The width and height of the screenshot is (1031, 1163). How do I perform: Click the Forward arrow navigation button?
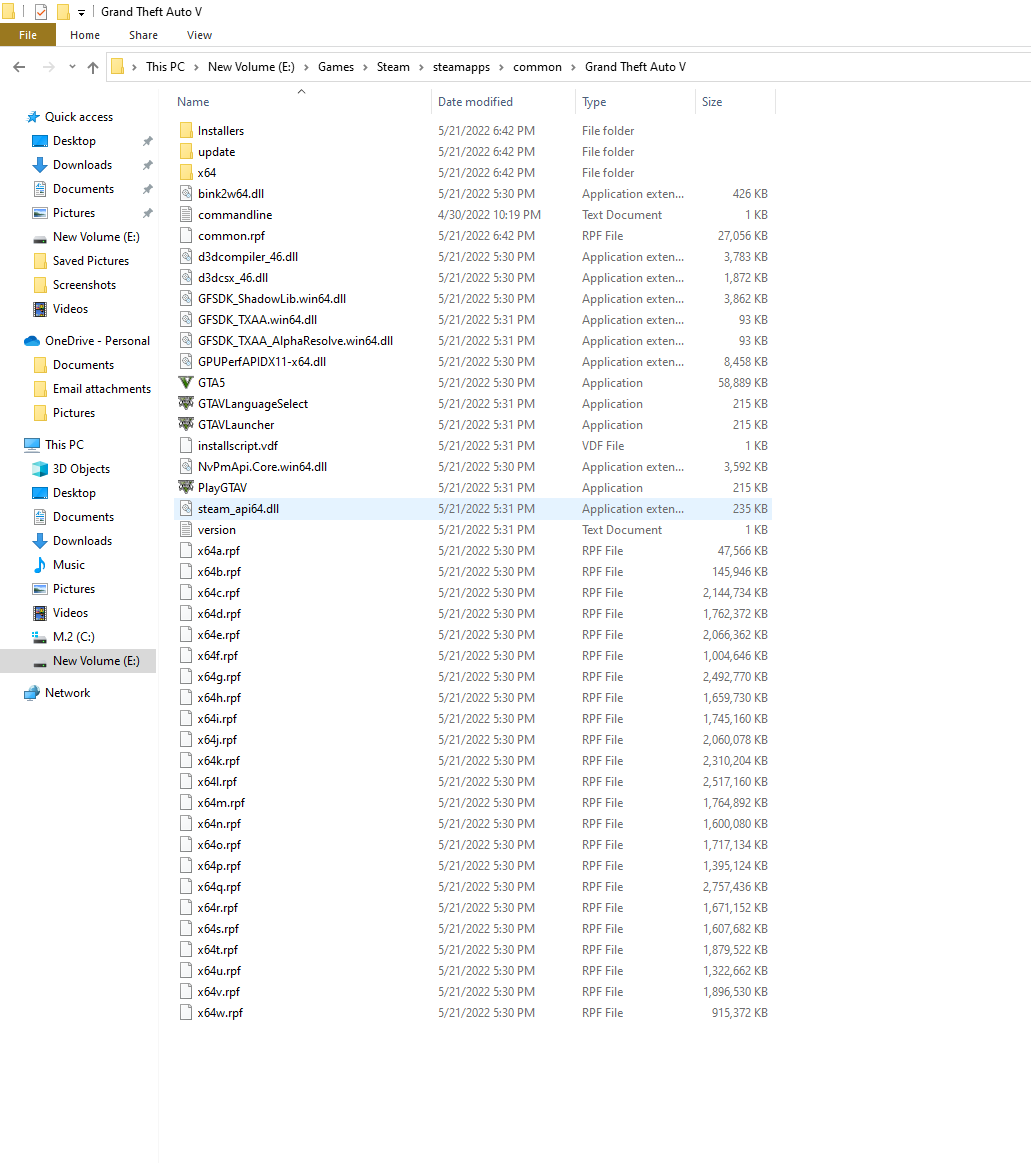48,67
